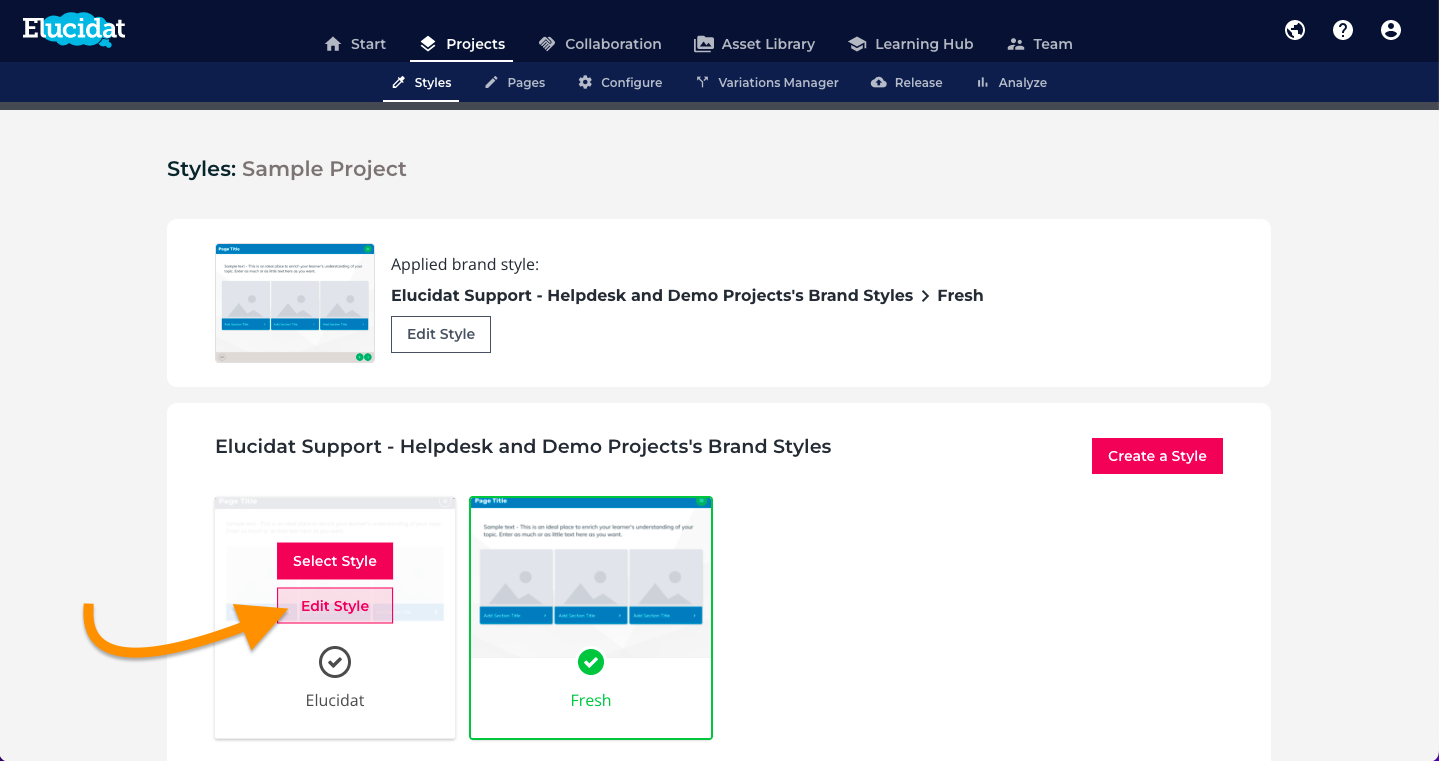Open the Variations Manager tab
1439x761 pixels.
tap(767, 82)
